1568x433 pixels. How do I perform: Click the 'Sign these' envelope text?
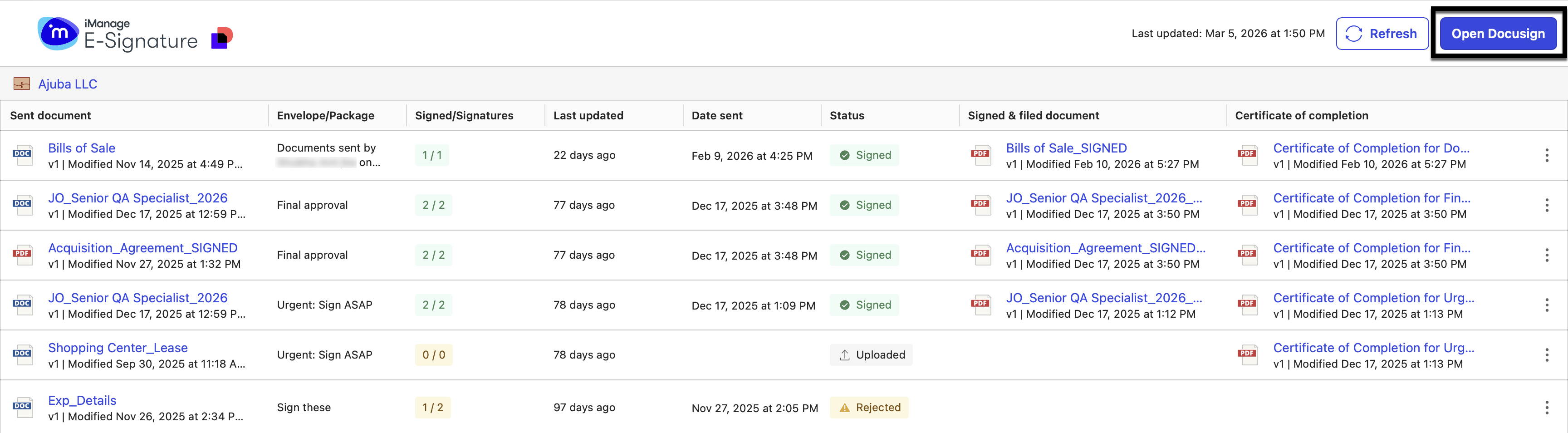pyautogui.click(x=304, y=408)
